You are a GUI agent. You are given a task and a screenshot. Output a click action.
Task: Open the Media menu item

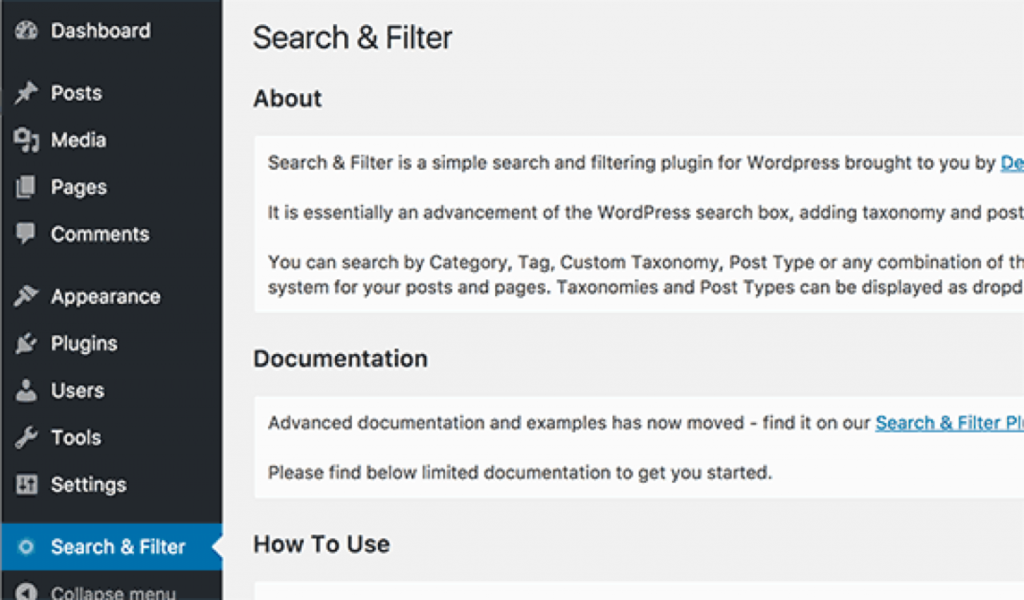(78, 140)
